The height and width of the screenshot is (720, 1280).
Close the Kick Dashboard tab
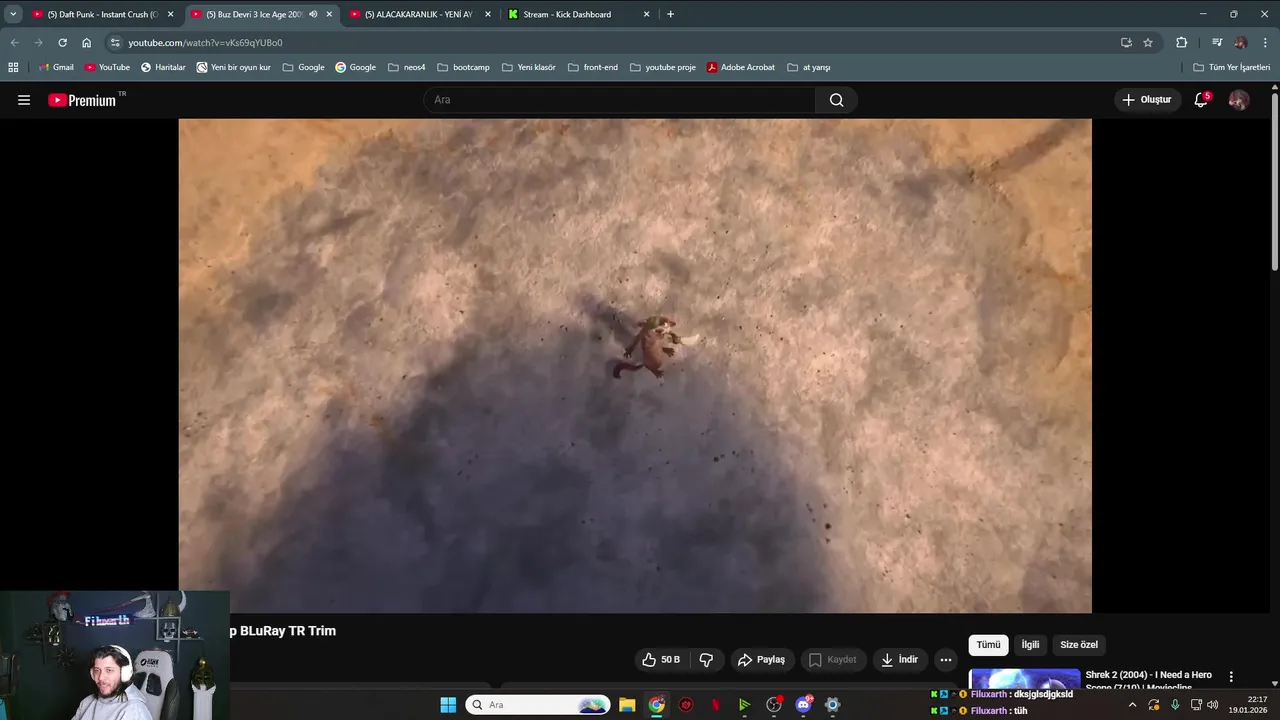point(646,14)
